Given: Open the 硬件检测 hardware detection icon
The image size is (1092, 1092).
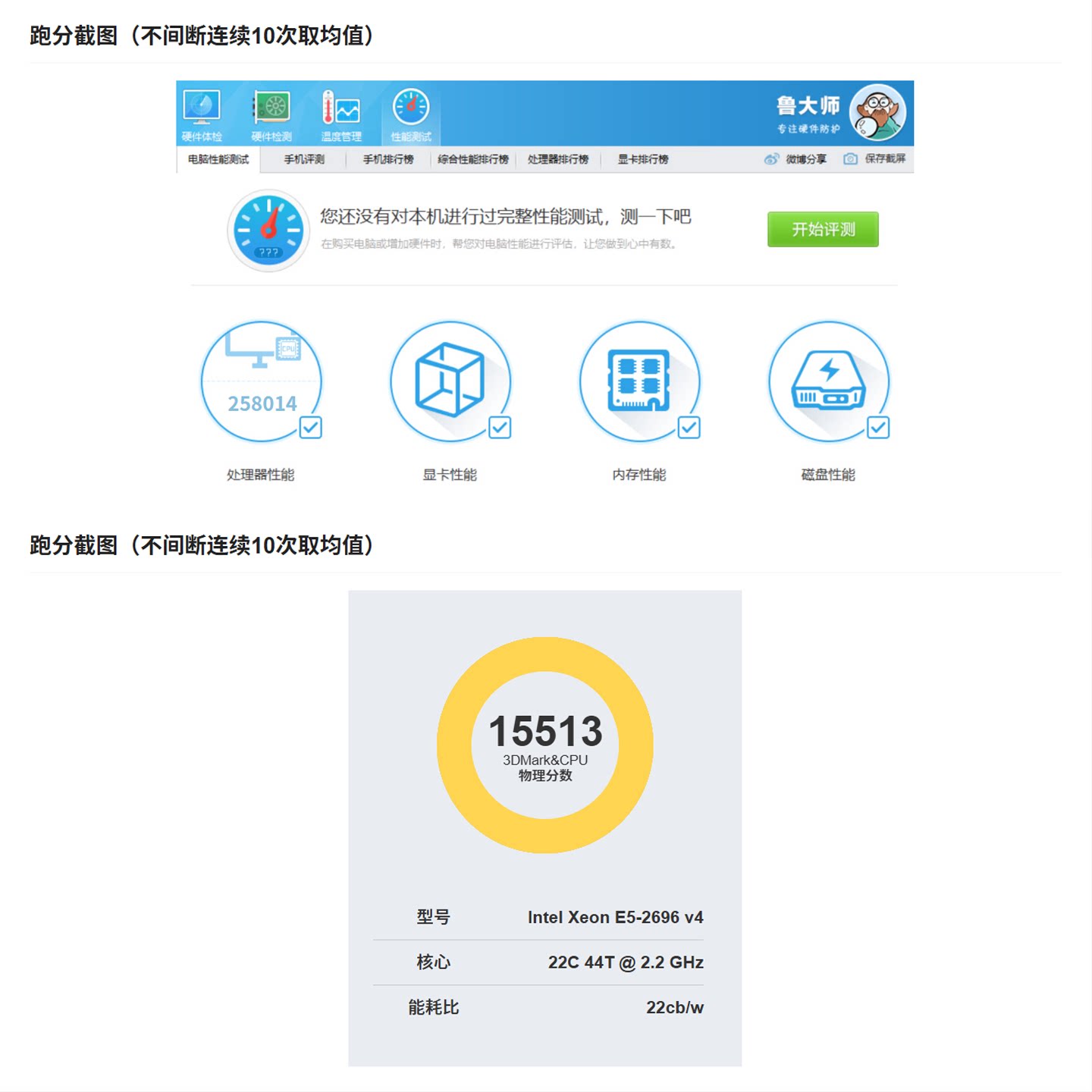Looking at the screenshot, I should [271, 108].
